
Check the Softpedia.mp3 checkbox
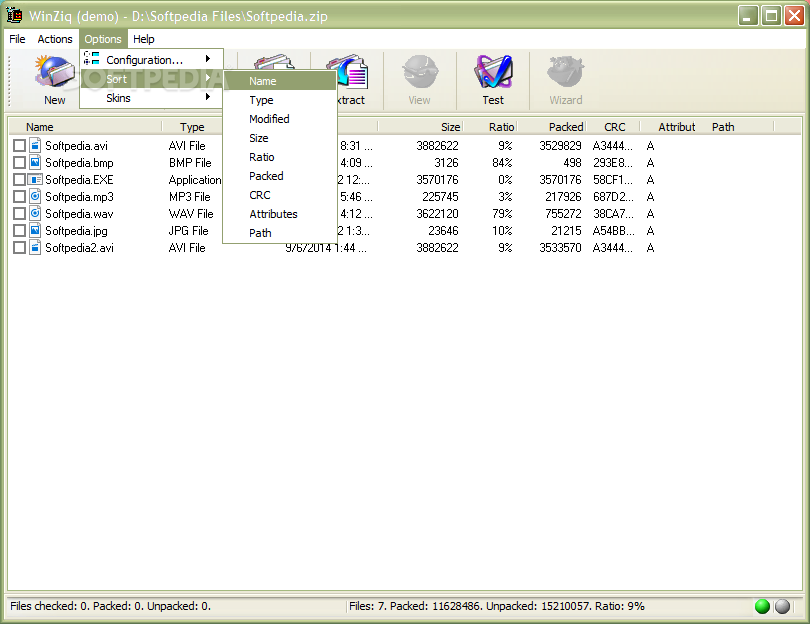(19, 197)
